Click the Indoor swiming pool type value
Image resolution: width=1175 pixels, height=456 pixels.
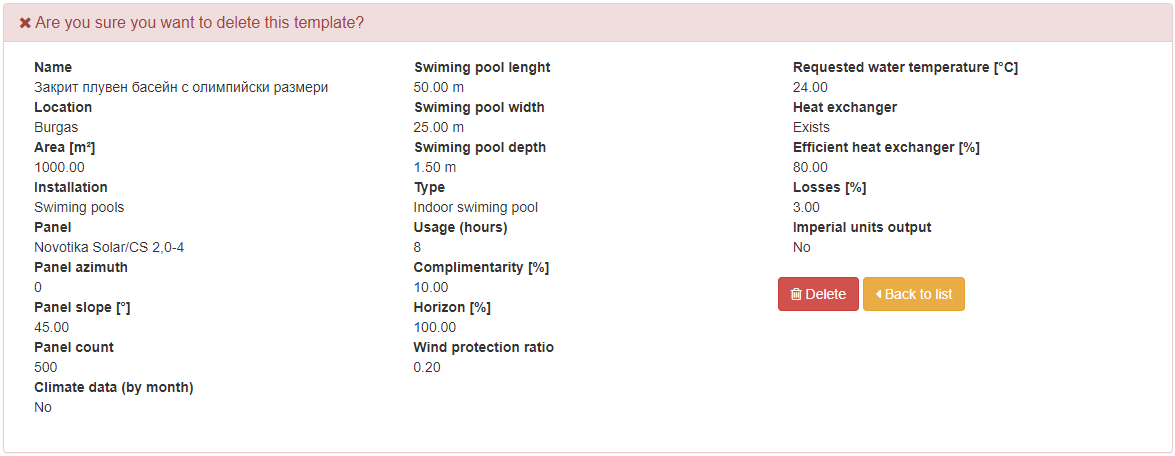point(476,207)
